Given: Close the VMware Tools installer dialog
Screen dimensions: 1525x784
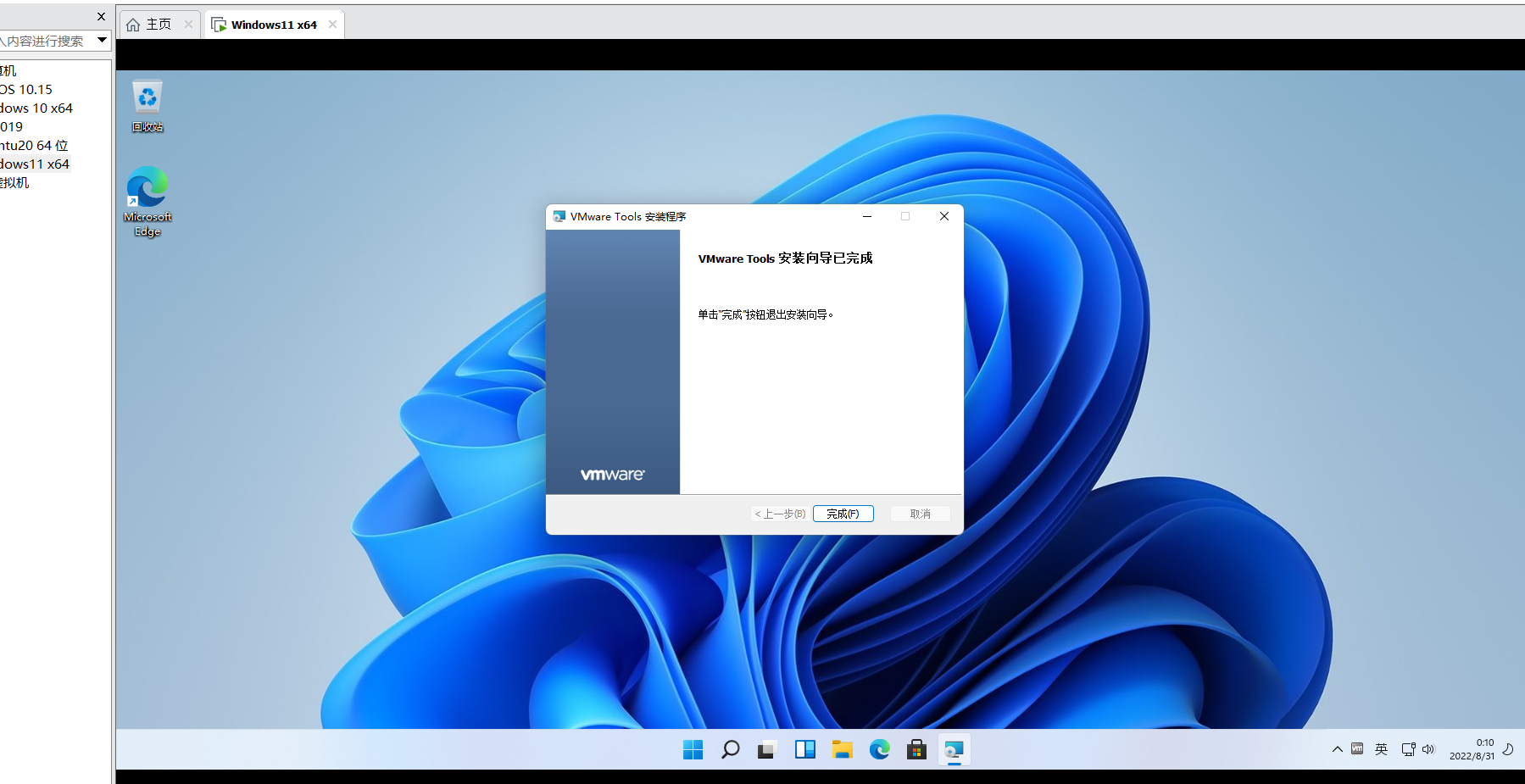Looking at the screenshot, I should (943, 216).
